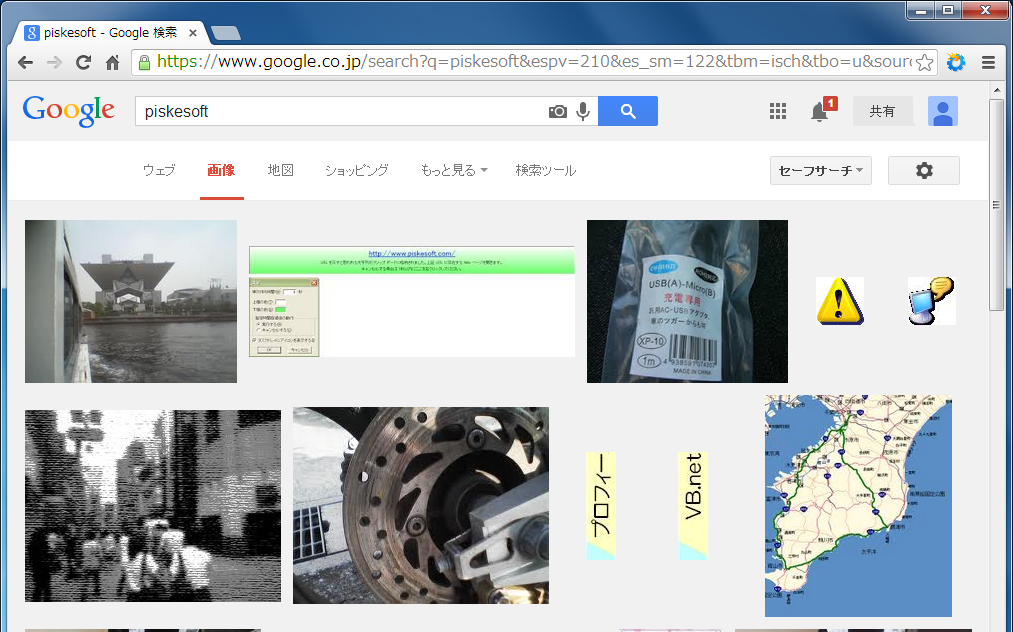Open the brake disc photo
The image size is (1013, 632).
tap(421, 505)
